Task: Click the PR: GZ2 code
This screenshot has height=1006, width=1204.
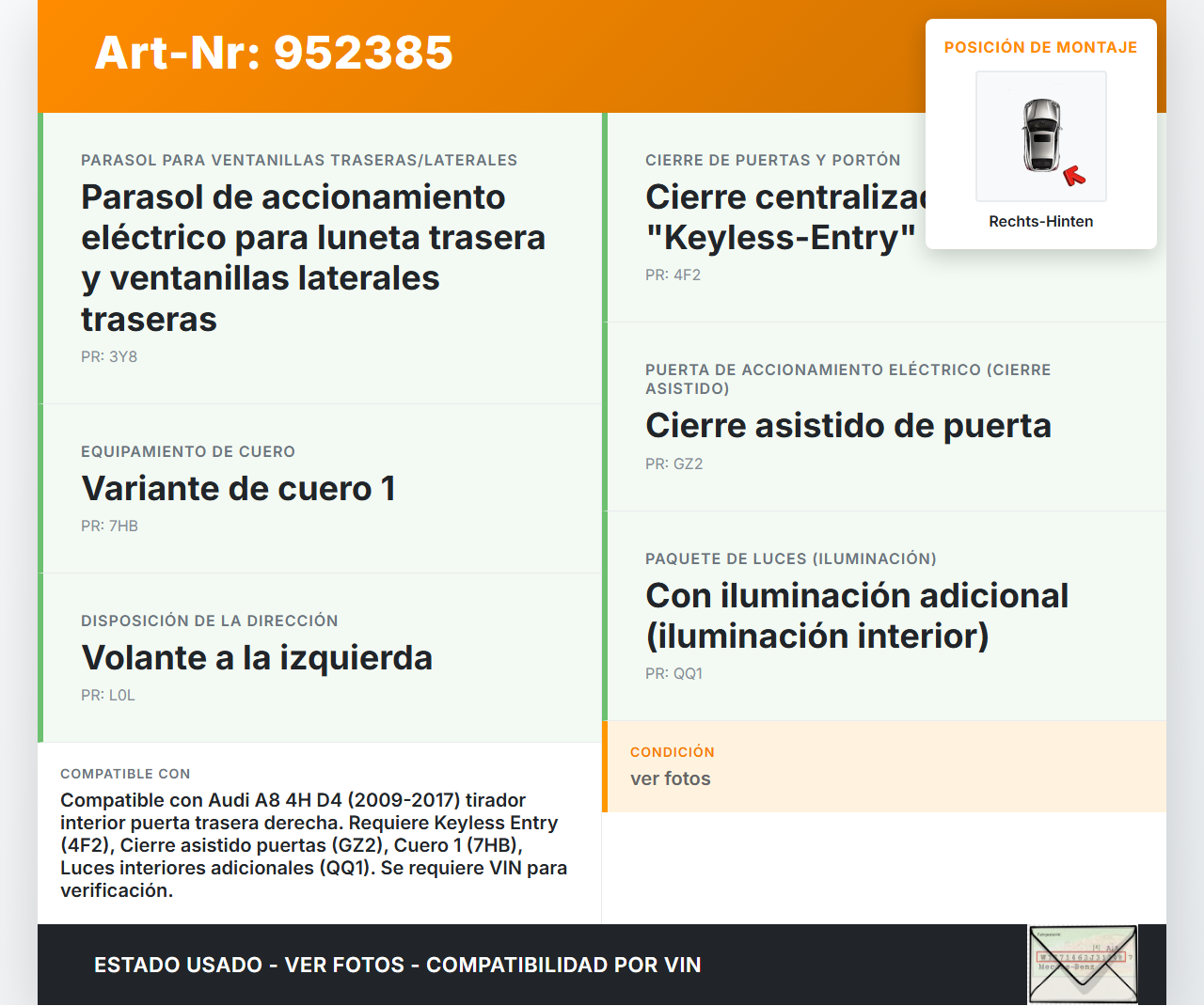Action: point(673,464)
